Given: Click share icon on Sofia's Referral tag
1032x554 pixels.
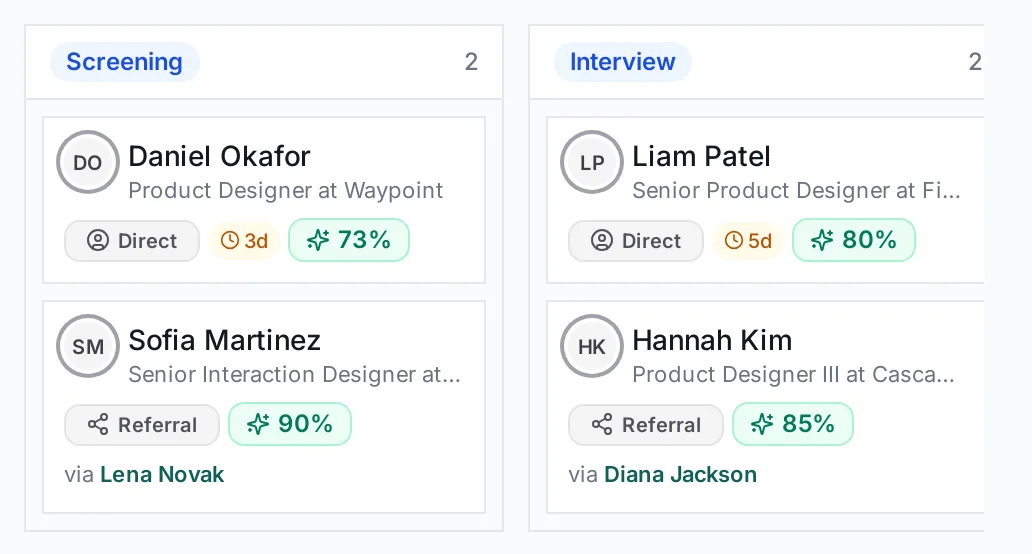Looking at the screenshot, I should [98, 424].
